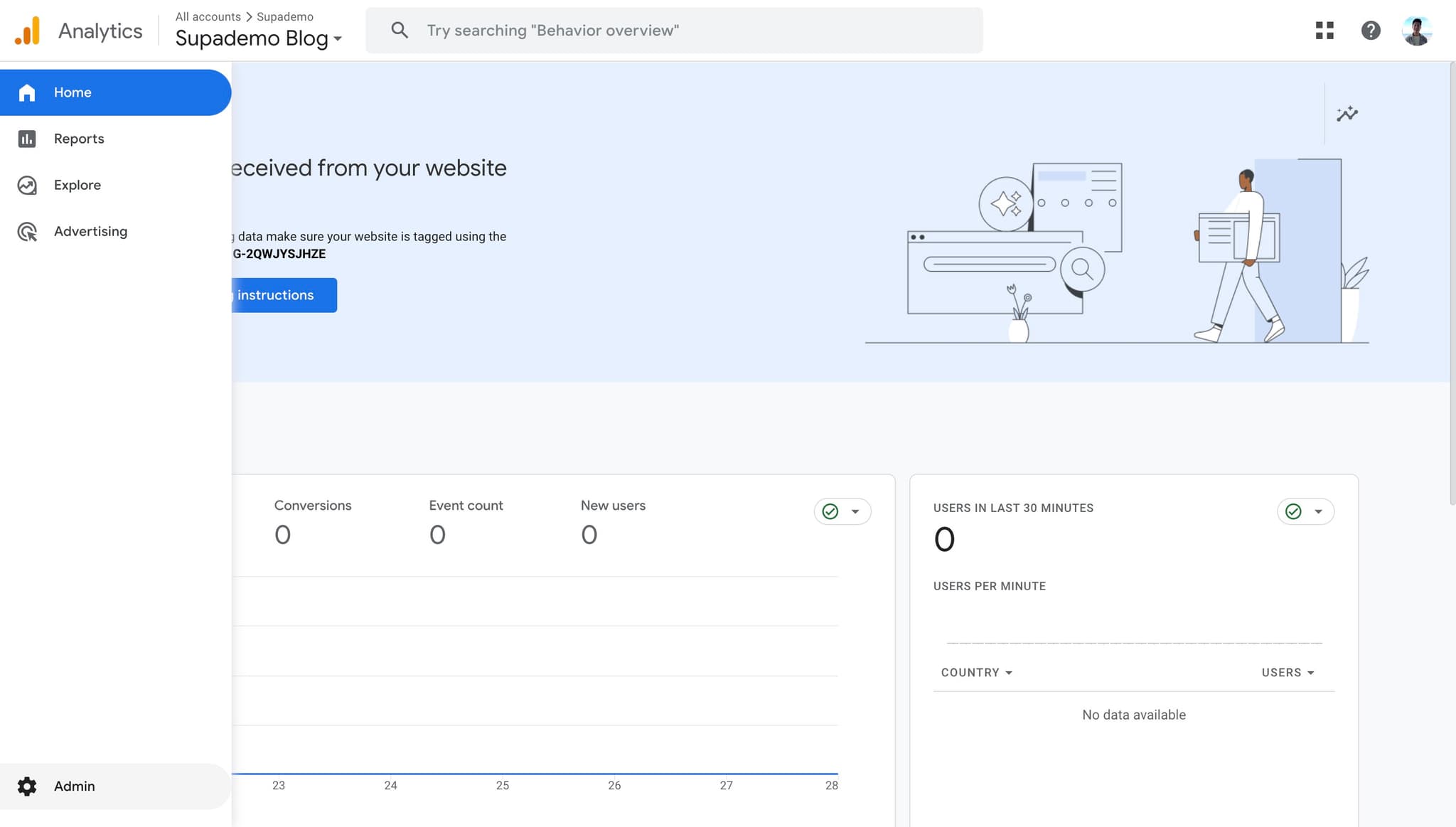This screenshot has width=1456, height=827.
Task: Click the Advertising target icon
Action: [x=27, y=232]
